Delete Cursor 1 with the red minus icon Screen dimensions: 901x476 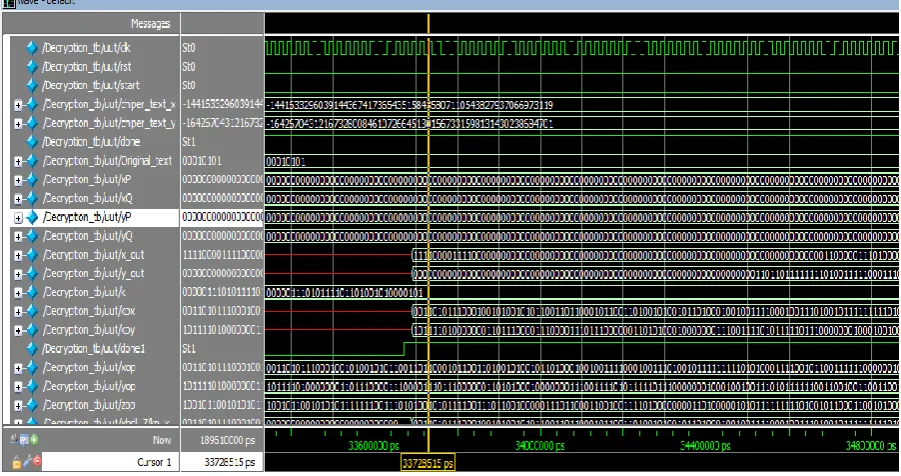(37, 460)
